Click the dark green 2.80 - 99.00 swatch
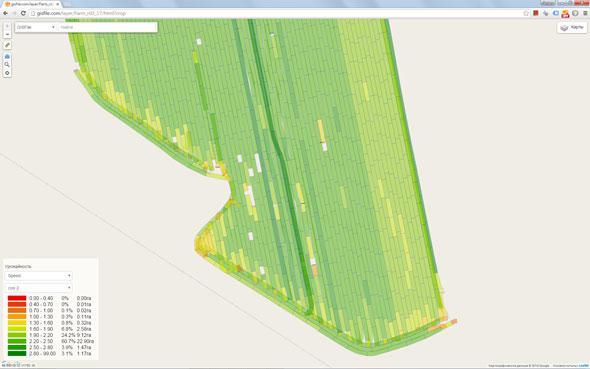590x369 pixels. [x=17, y=354]
